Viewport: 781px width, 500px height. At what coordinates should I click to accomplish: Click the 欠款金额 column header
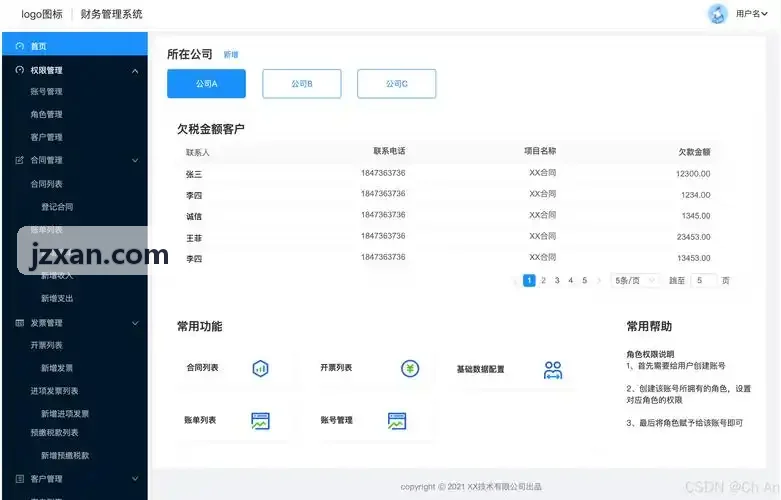[694, 152]
